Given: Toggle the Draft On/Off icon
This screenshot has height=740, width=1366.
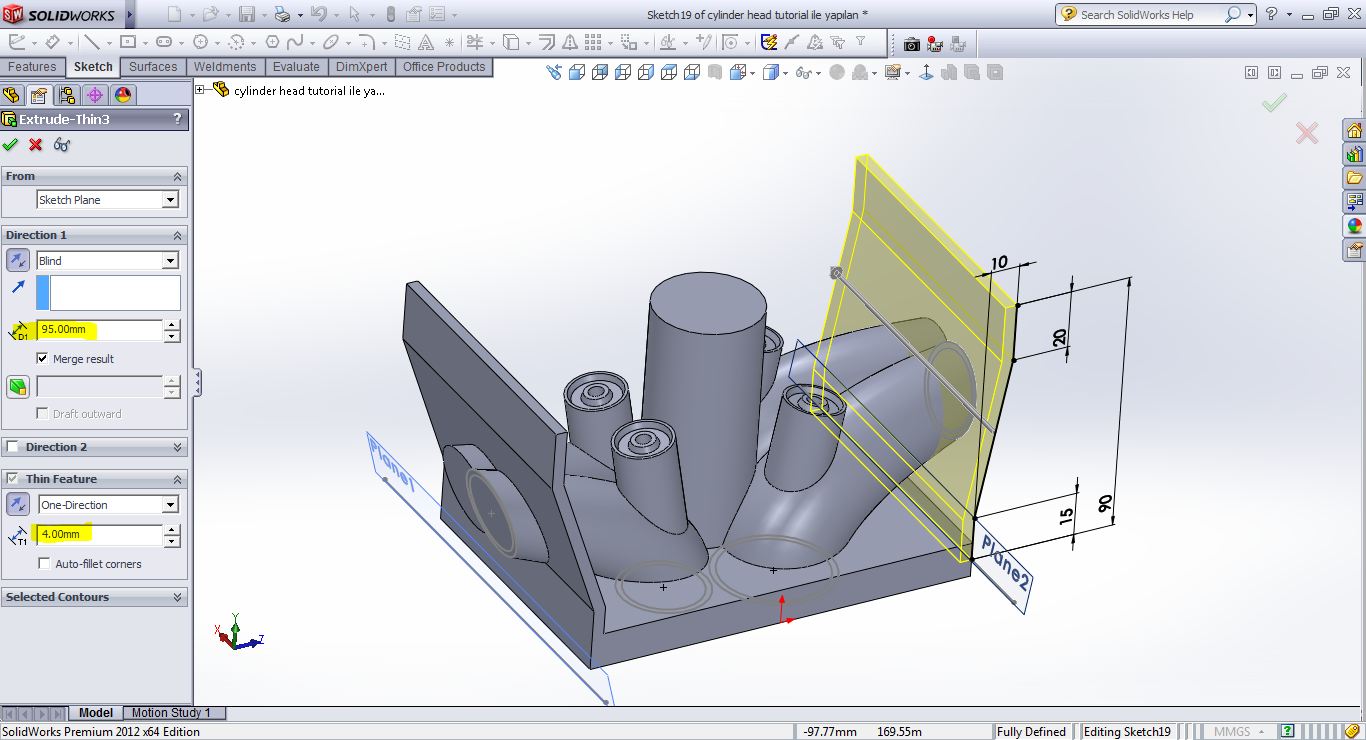Looking at the screenshot, I should [x=18, y=386].
